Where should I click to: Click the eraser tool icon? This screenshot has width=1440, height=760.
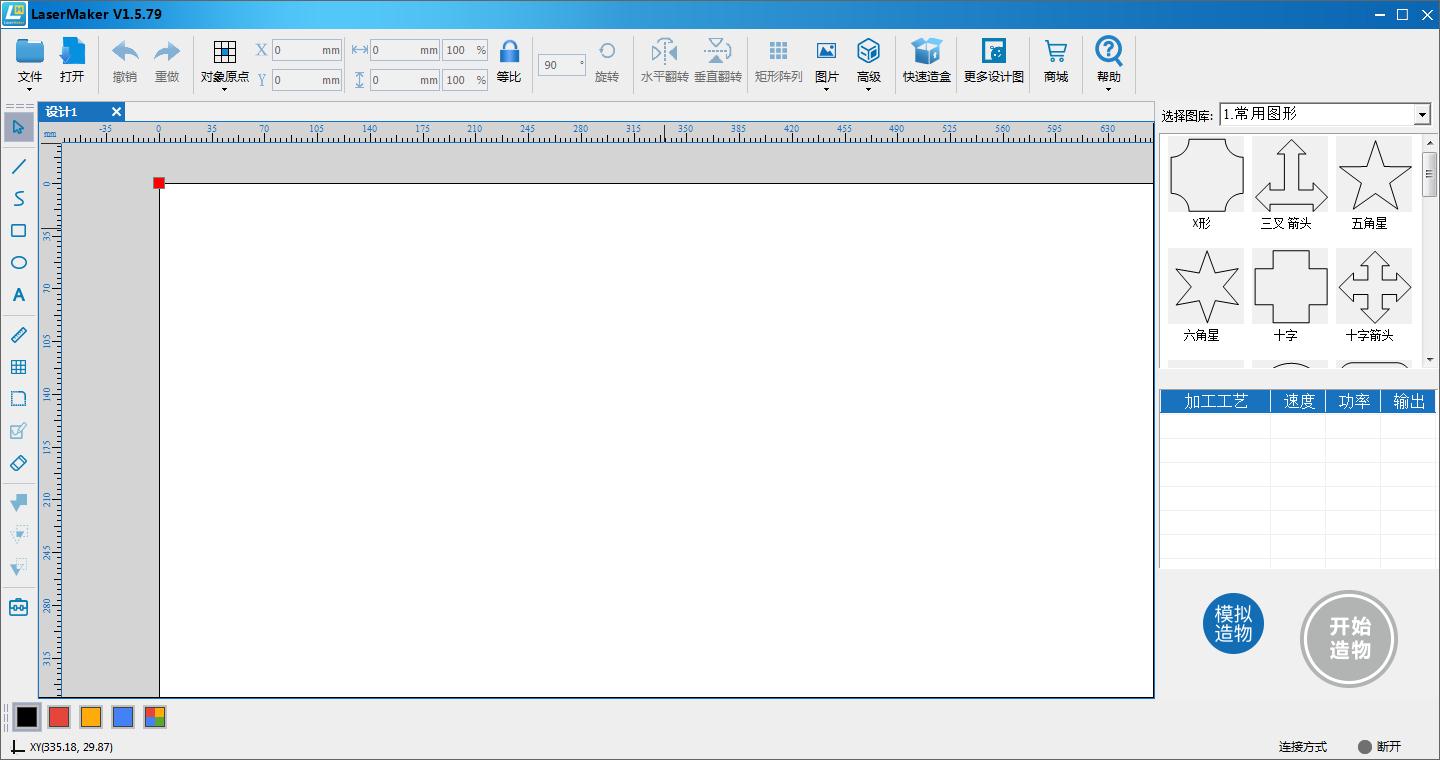[18, 463]
